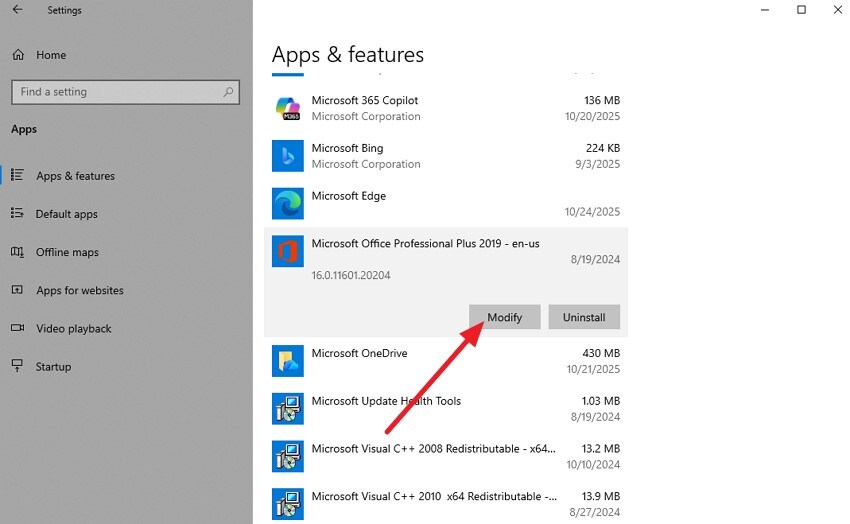850x524 pixels.
Task: Go to Offline maps settings
Action: point(67,252)
